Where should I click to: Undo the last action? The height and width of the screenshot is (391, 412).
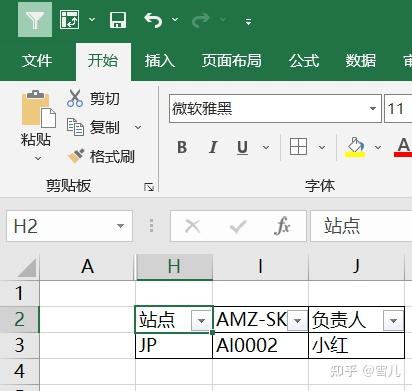(x=153, y=20)
